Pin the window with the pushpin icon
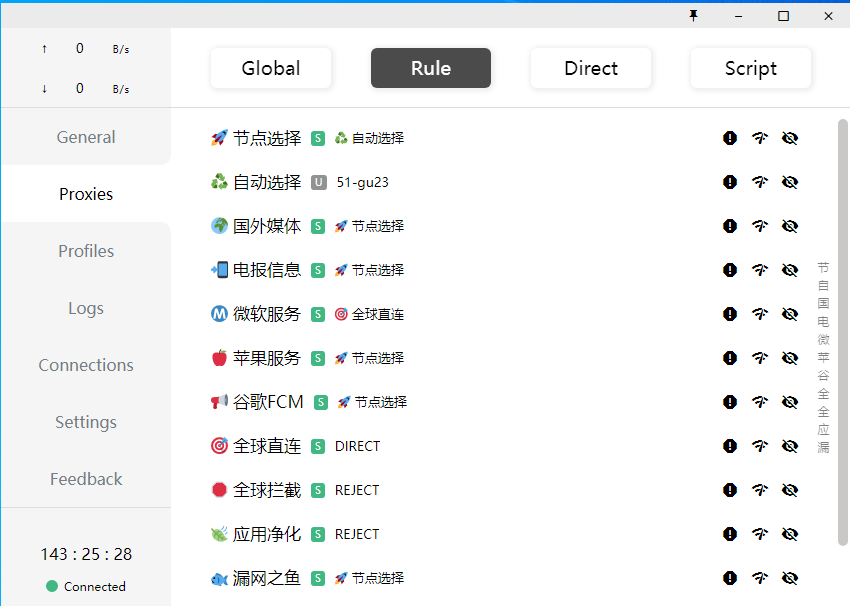 coord(694,15)
